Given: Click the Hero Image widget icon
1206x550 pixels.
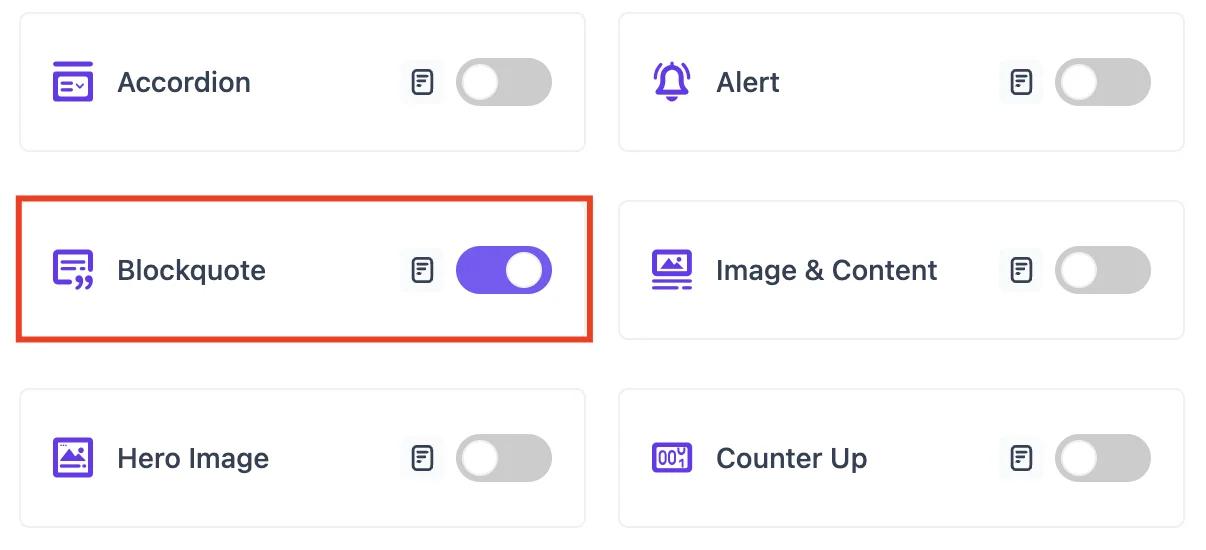Looking at the screenshot, I should coord(73,458).
